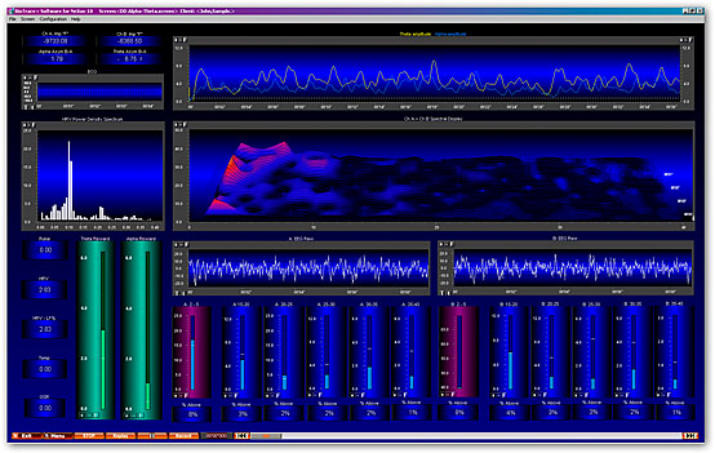
Task: Click the Exit button in the bottom bar
Action: (x=26, y=436)
